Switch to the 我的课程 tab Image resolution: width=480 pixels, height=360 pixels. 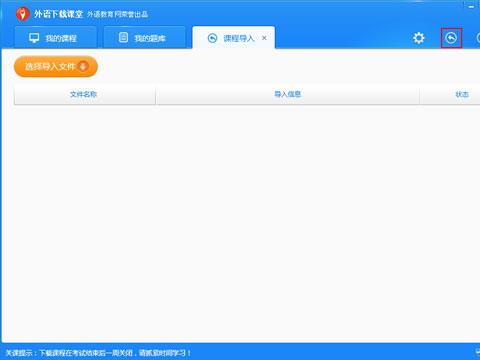point(56,38)
